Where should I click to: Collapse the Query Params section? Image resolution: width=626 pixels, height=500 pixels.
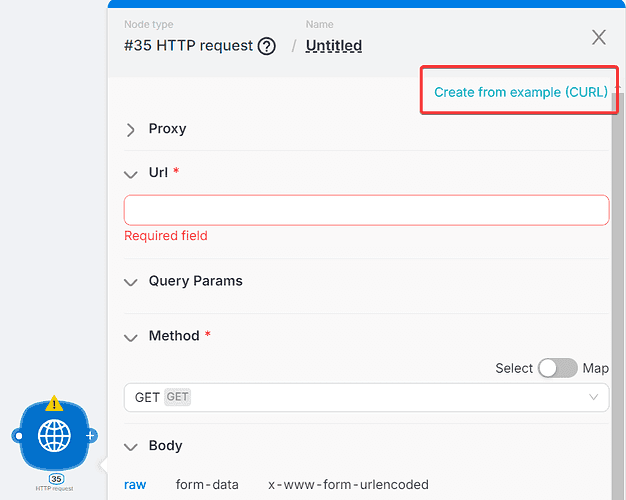click(131, 282)
